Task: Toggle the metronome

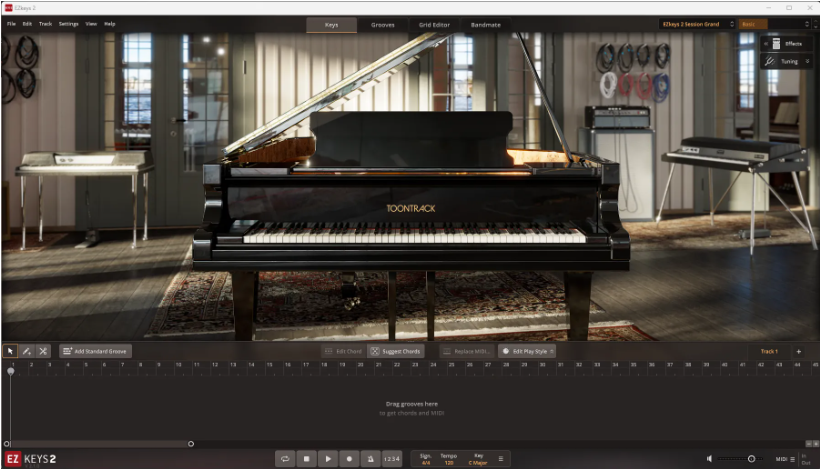Action: pyautogui.click(x=370, y=459)
